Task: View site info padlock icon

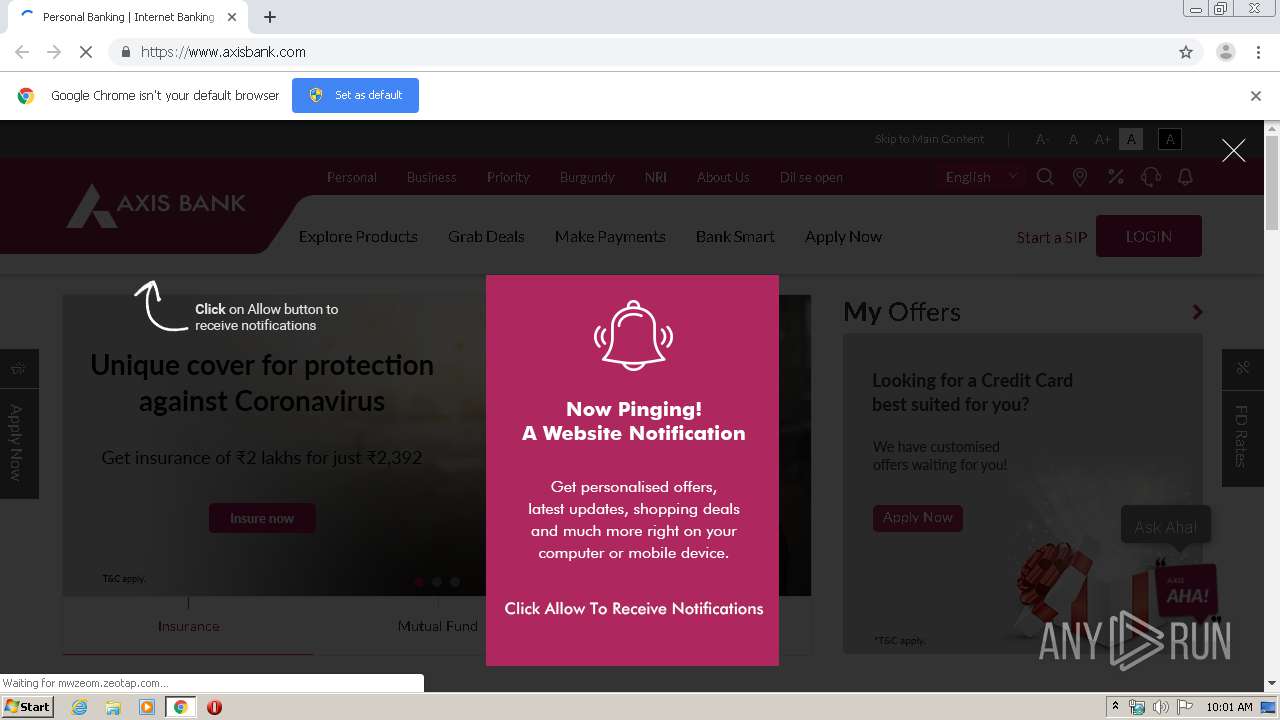Action: (125, 52)
